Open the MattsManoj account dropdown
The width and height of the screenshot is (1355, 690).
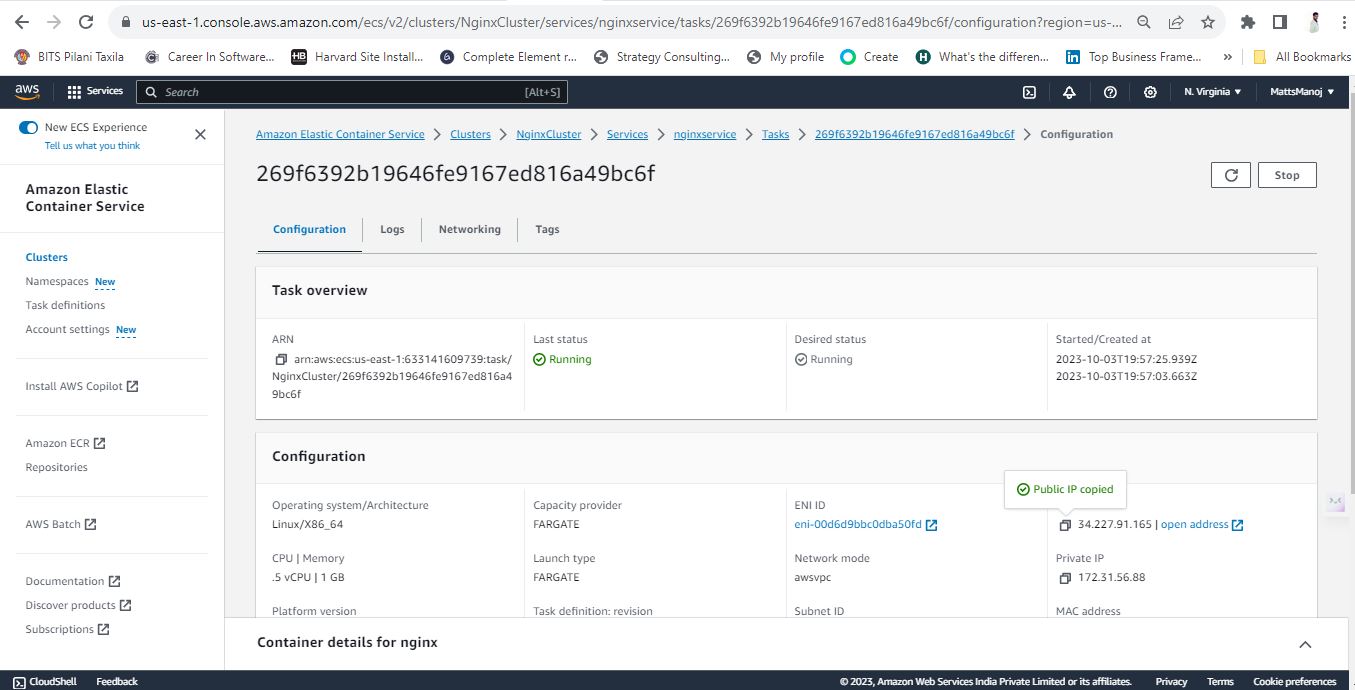[1302, 92]
